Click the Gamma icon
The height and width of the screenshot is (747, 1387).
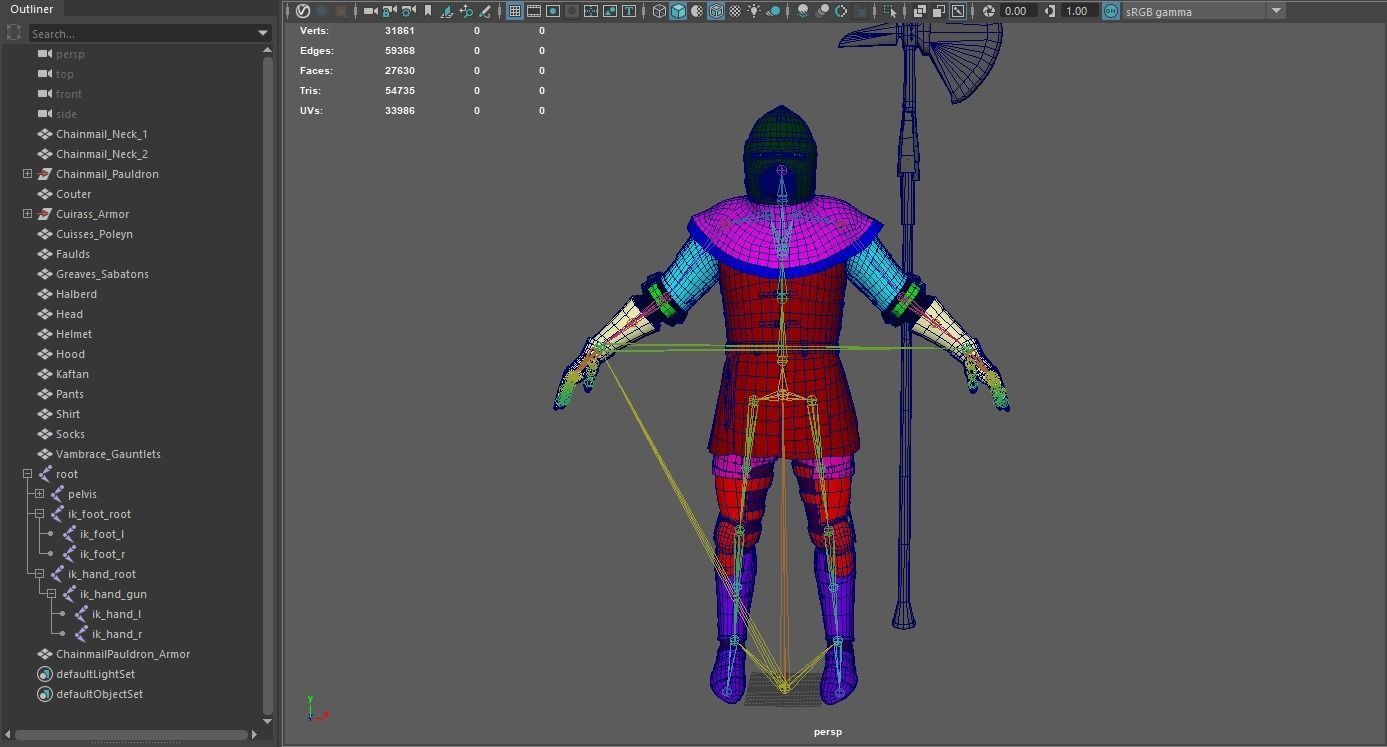tap(1050, 11)
